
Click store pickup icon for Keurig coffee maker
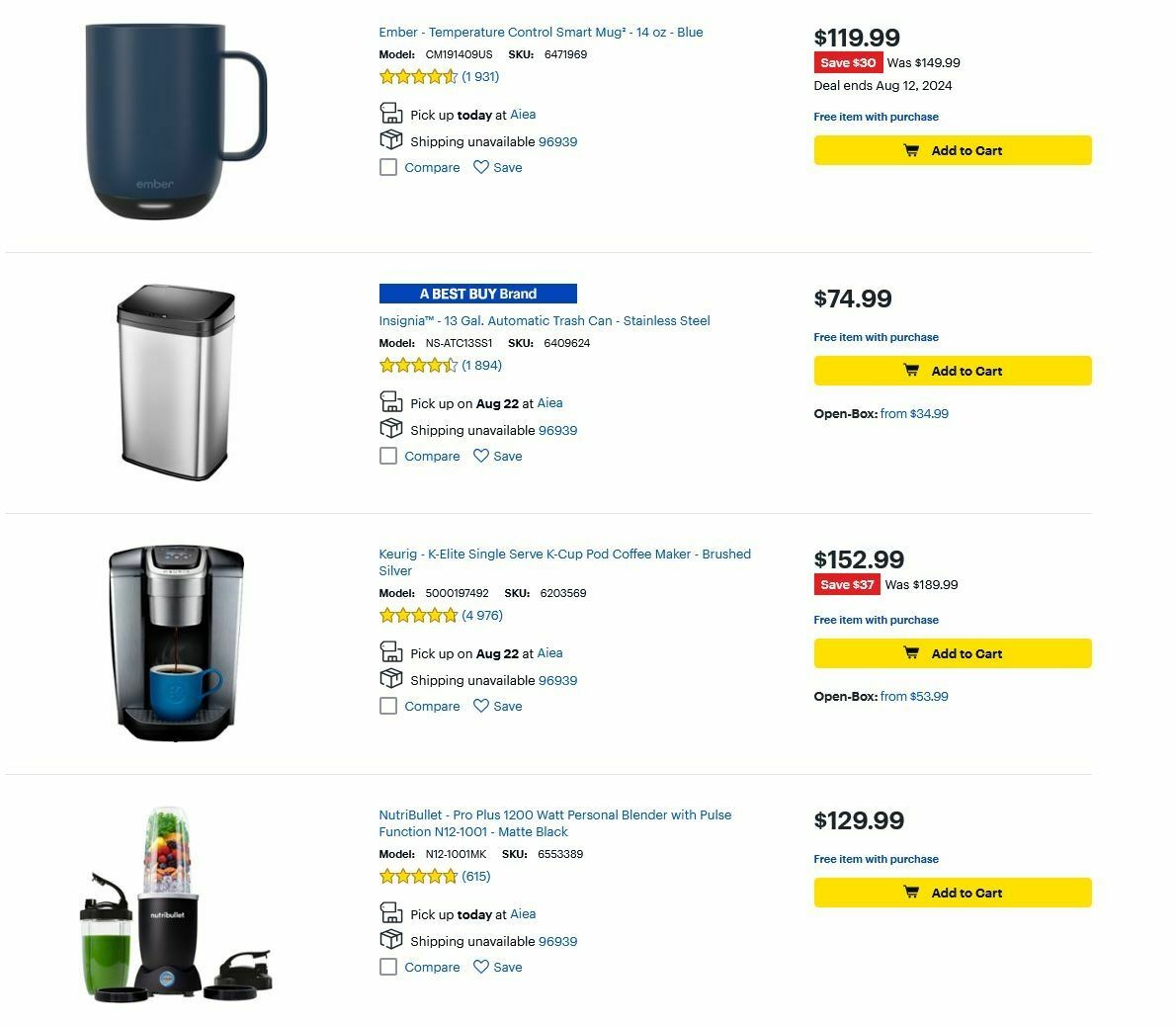click(x=390, y=651)
